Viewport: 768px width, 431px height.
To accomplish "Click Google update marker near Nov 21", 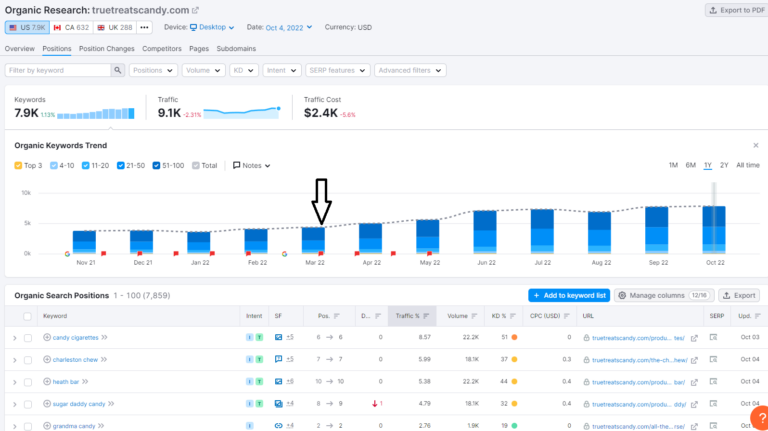I will 67,254.
